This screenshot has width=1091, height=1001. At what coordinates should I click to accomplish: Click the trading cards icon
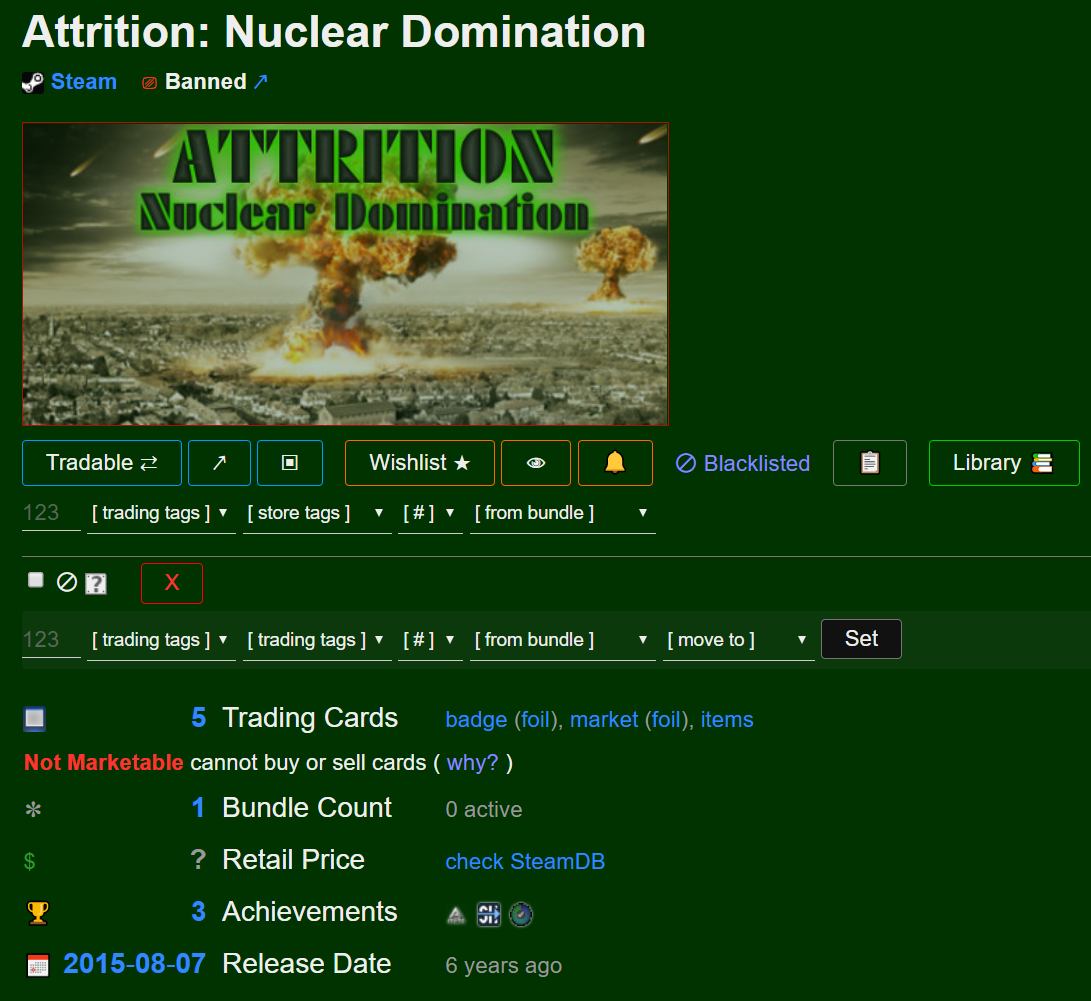point(35,719)
